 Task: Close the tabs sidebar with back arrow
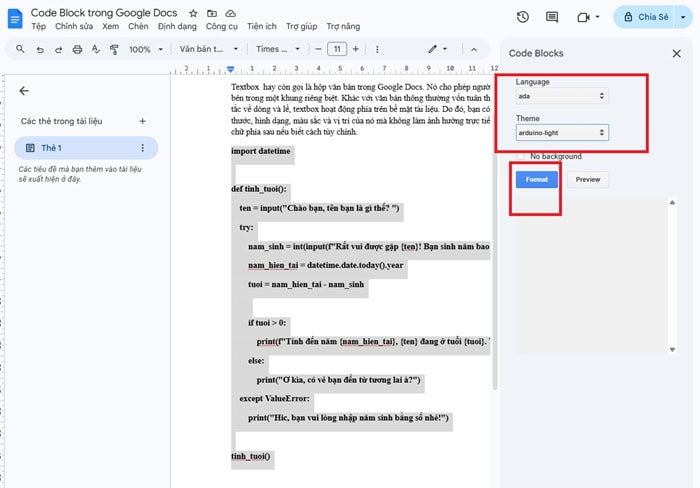[24, 91]
